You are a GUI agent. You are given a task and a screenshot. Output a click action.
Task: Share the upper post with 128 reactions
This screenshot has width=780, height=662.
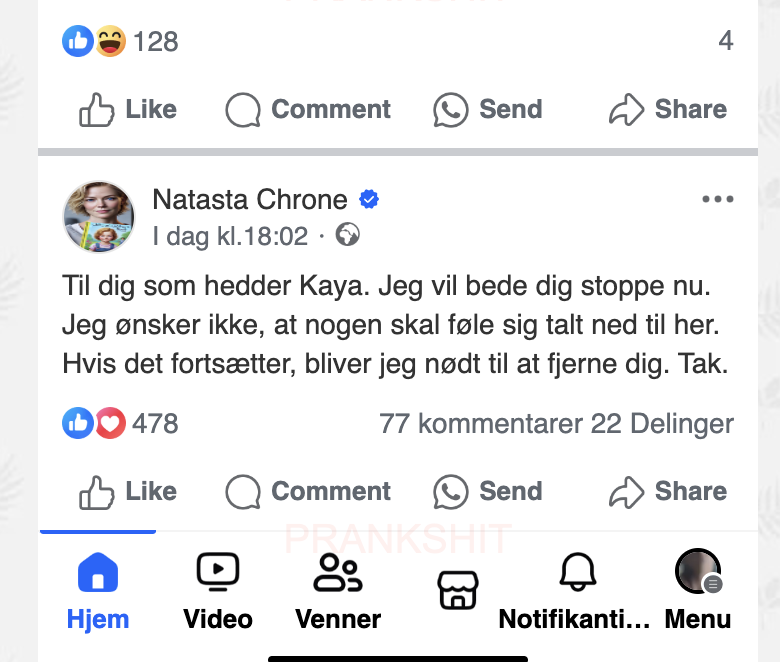tap(667, 109)
